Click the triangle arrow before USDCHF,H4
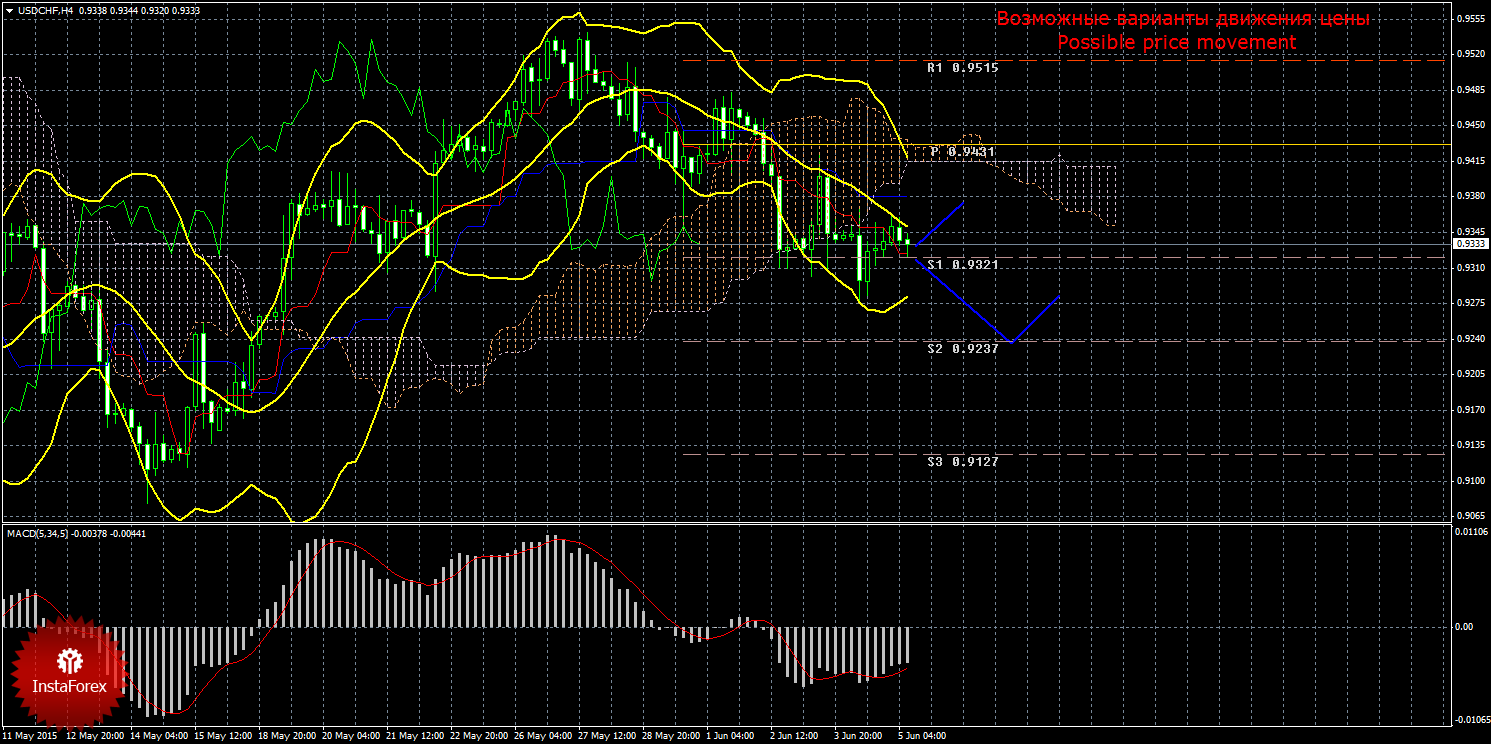Screen dimensions: 1491x744 pyautogui.click(x=9, y=10)
